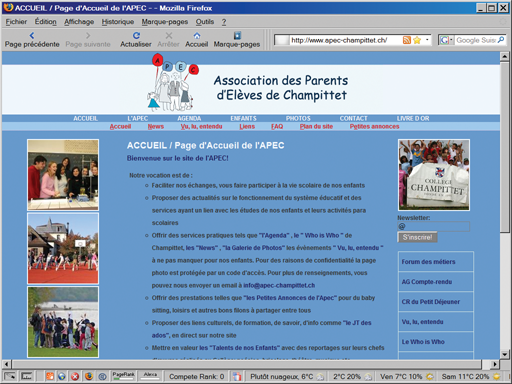Viewport: 512px width, 384px height.
Task: Select the L'APEC site tab
Action: coord(137,118)
